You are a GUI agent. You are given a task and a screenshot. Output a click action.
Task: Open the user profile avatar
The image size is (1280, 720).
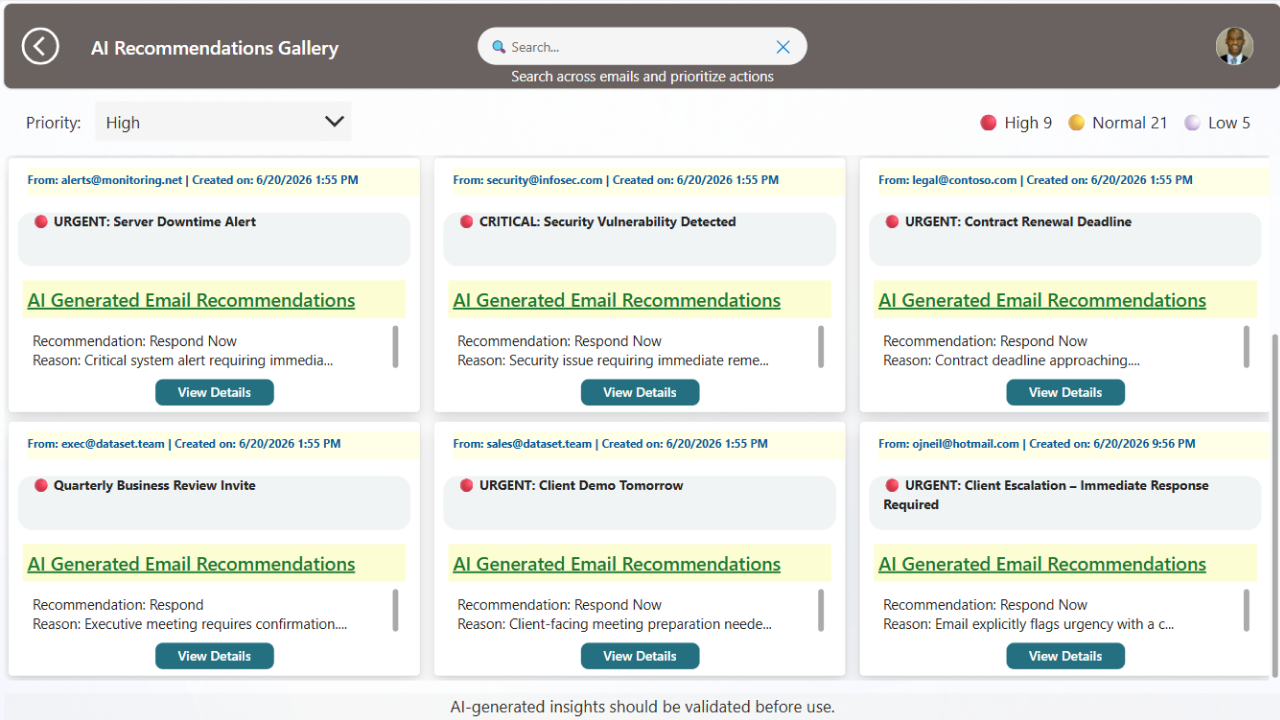point(1234,46)
